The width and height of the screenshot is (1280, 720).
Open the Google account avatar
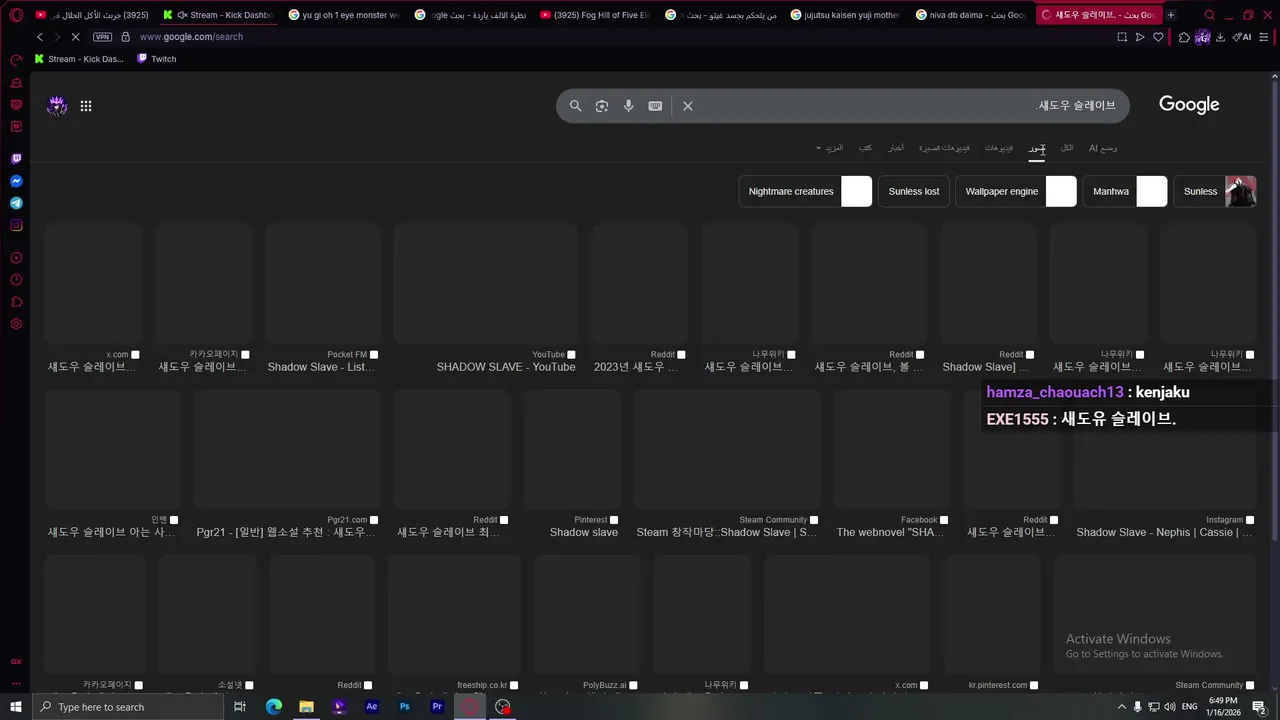(x=57, y=106)
